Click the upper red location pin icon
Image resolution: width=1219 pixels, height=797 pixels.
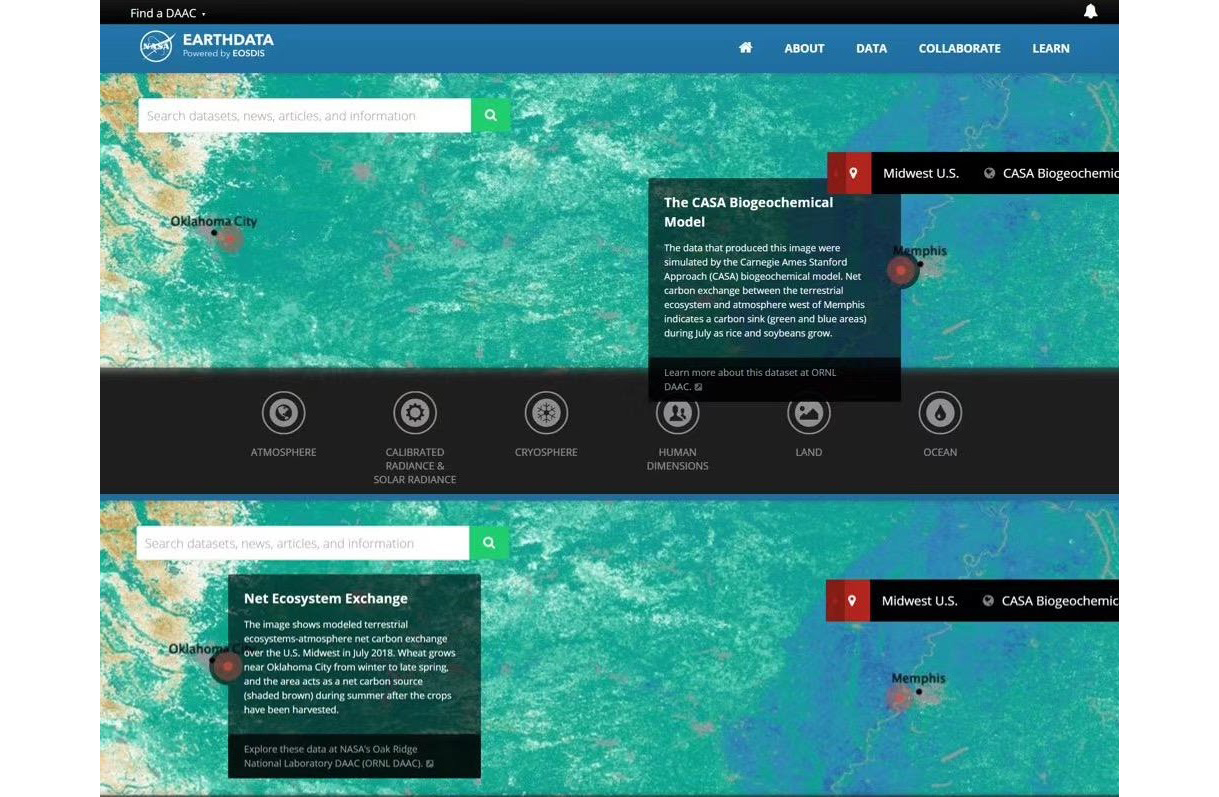click(853, 173)
